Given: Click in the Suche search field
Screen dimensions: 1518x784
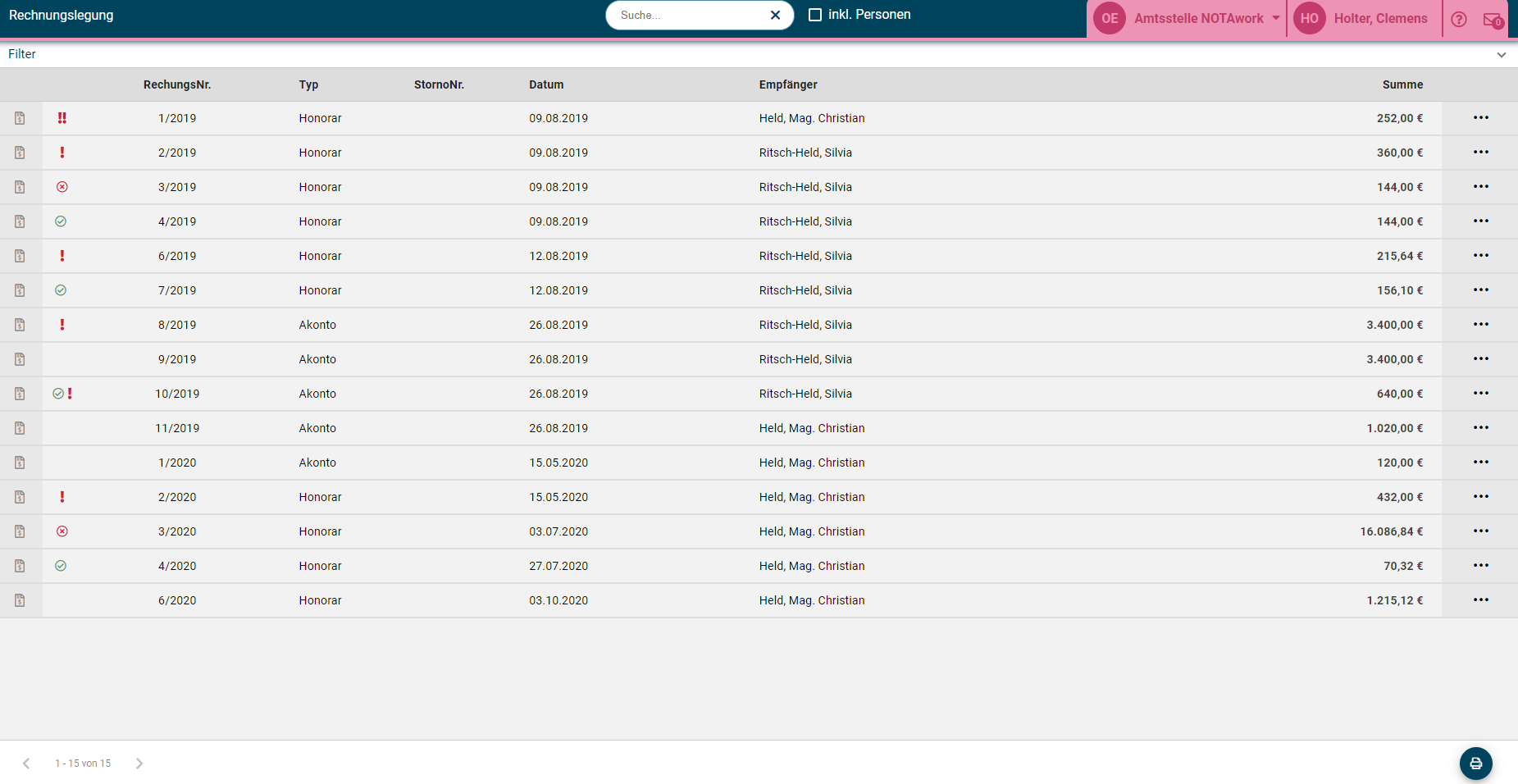Looking at the screenshot, I should coord(689,15).
